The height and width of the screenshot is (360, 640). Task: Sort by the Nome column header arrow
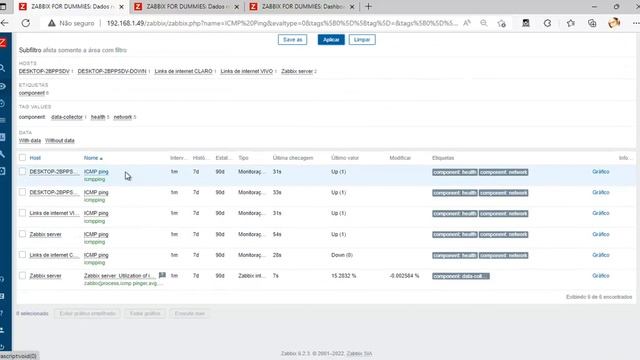93,158
